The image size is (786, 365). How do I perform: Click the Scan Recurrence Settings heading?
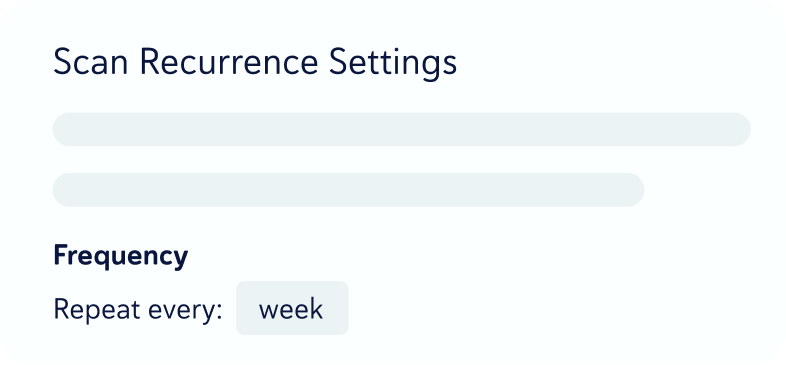coord(255,63)
